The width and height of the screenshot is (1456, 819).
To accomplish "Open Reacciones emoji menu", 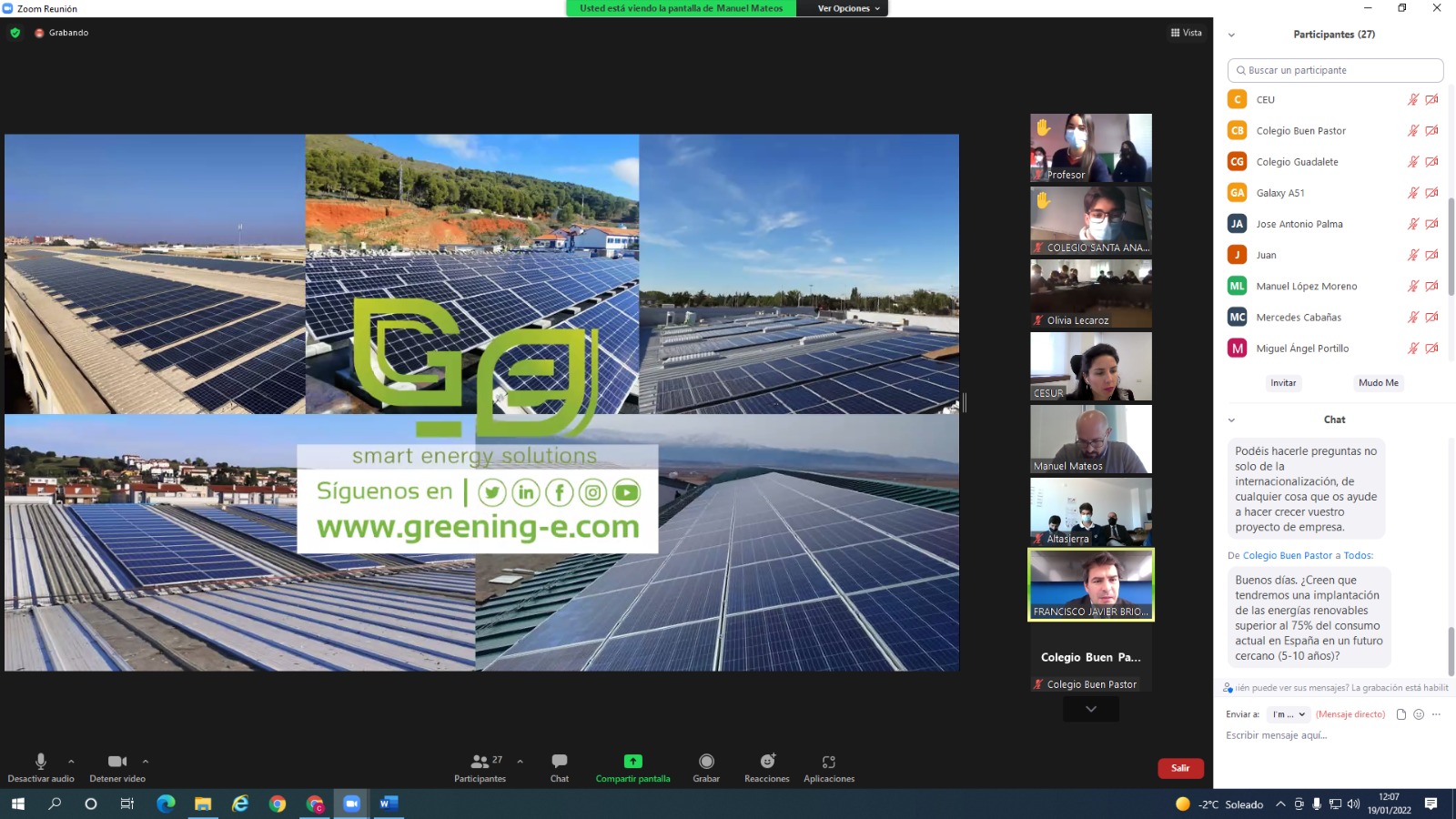I will [x=767, y=762].
